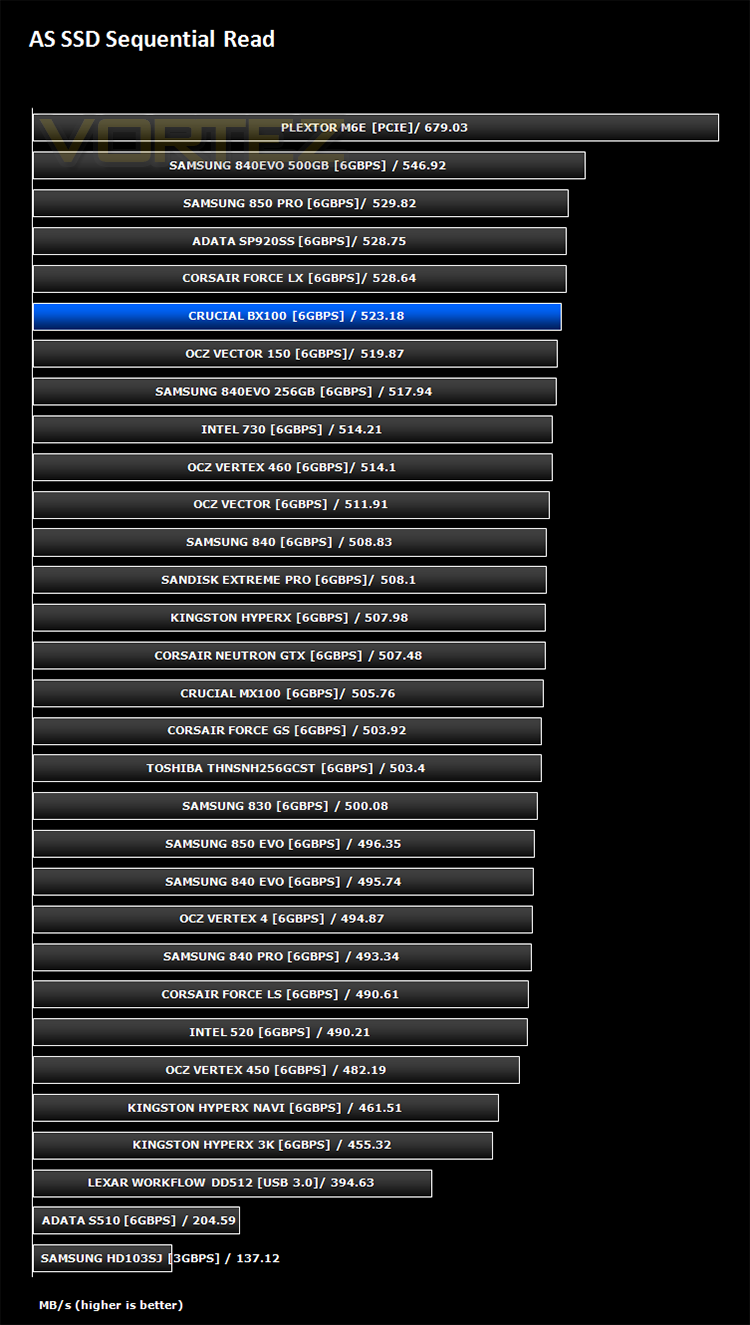This screenshot has height=1325, width=750.
Task: Click the Corsair Force LX bar
Action: click(x=300, y=278)
